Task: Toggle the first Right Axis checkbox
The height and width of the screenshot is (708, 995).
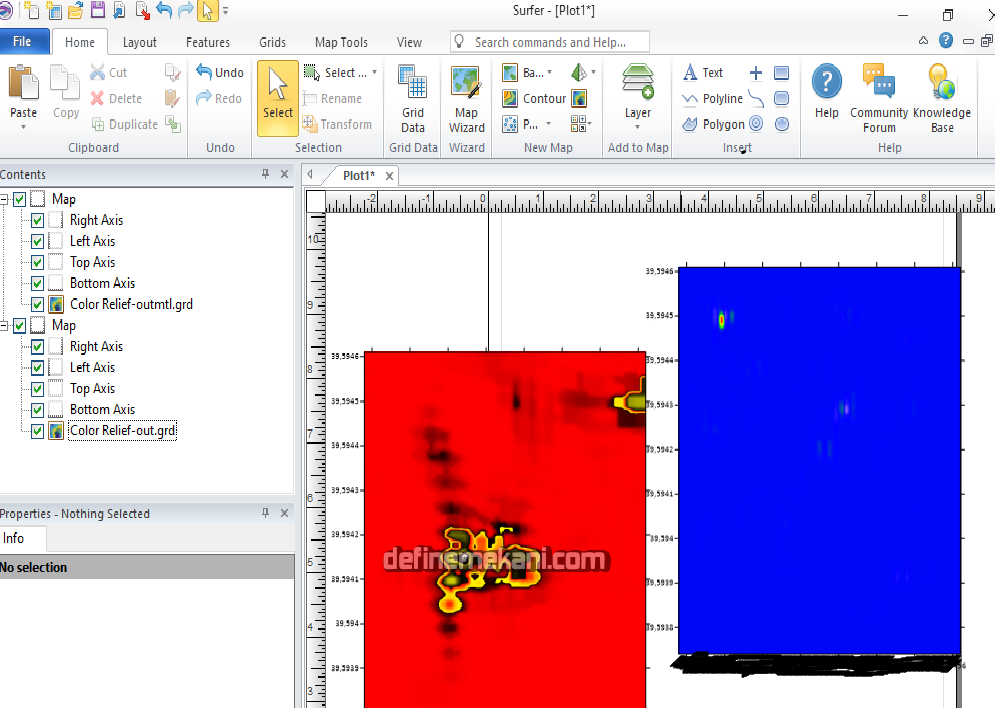Action: 37,221
